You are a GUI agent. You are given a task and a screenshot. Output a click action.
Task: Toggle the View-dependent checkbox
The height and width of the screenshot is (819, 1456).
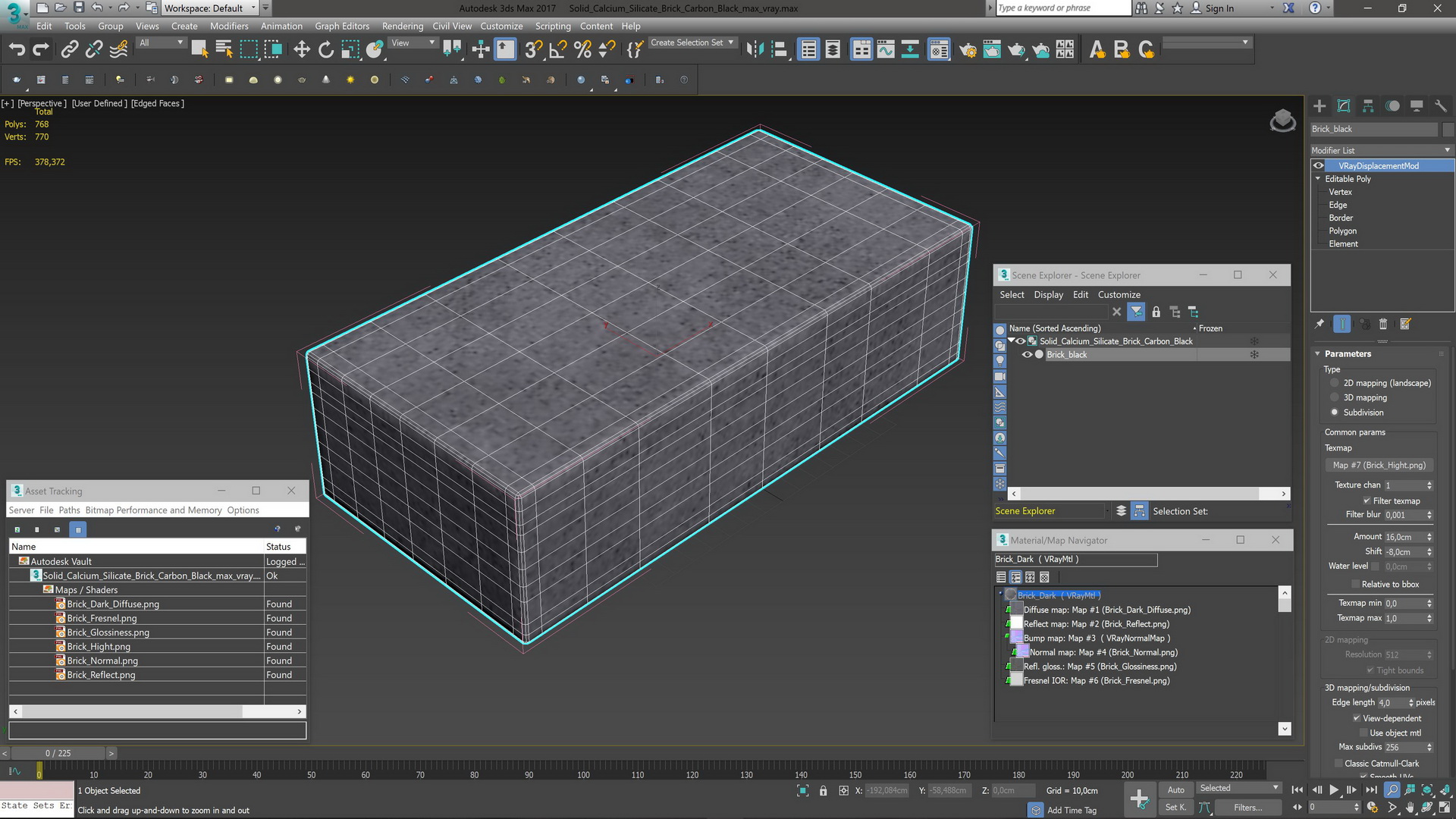pos(1357,719)
